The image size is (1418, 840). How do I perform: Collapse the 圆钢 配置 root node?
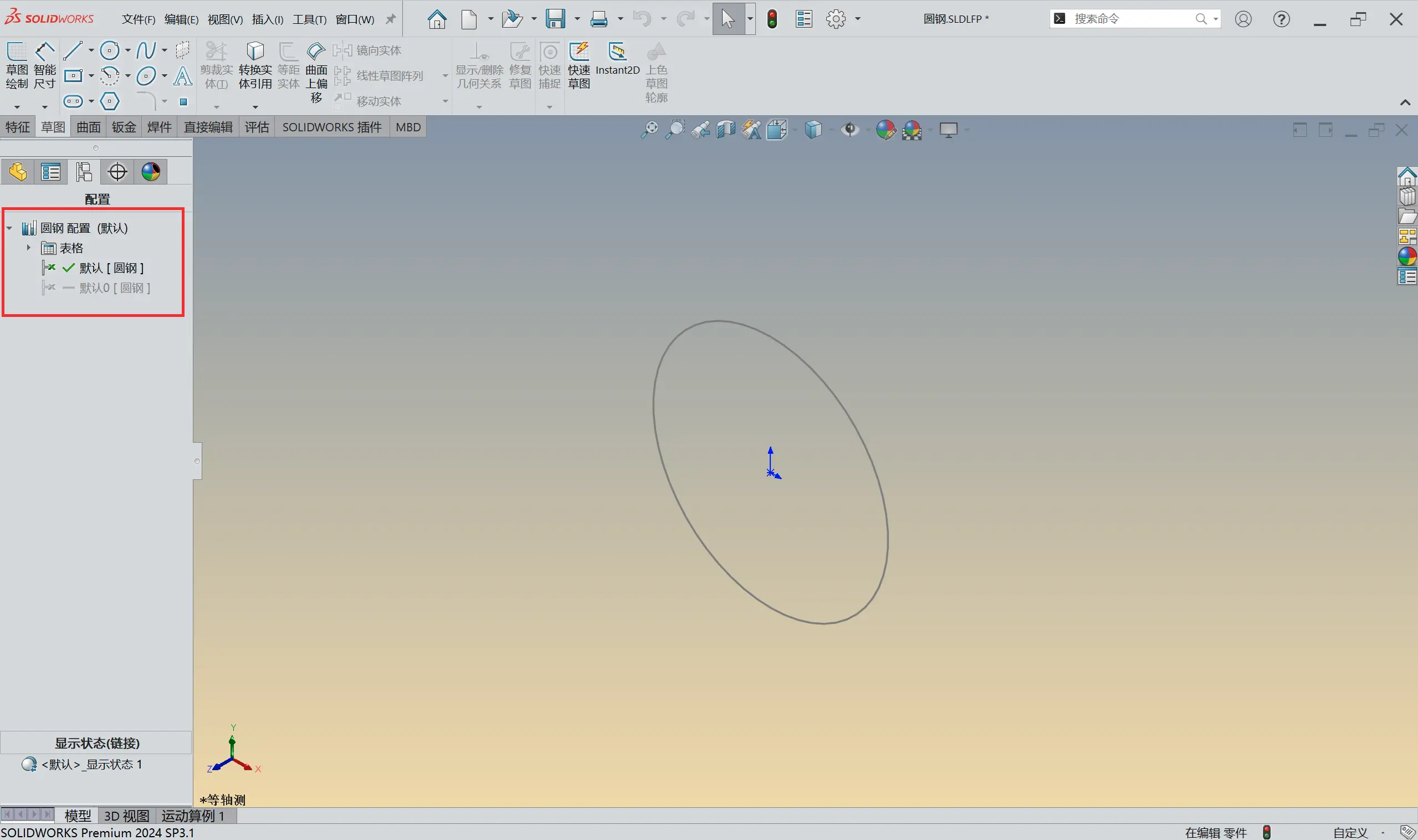(9, 228)
